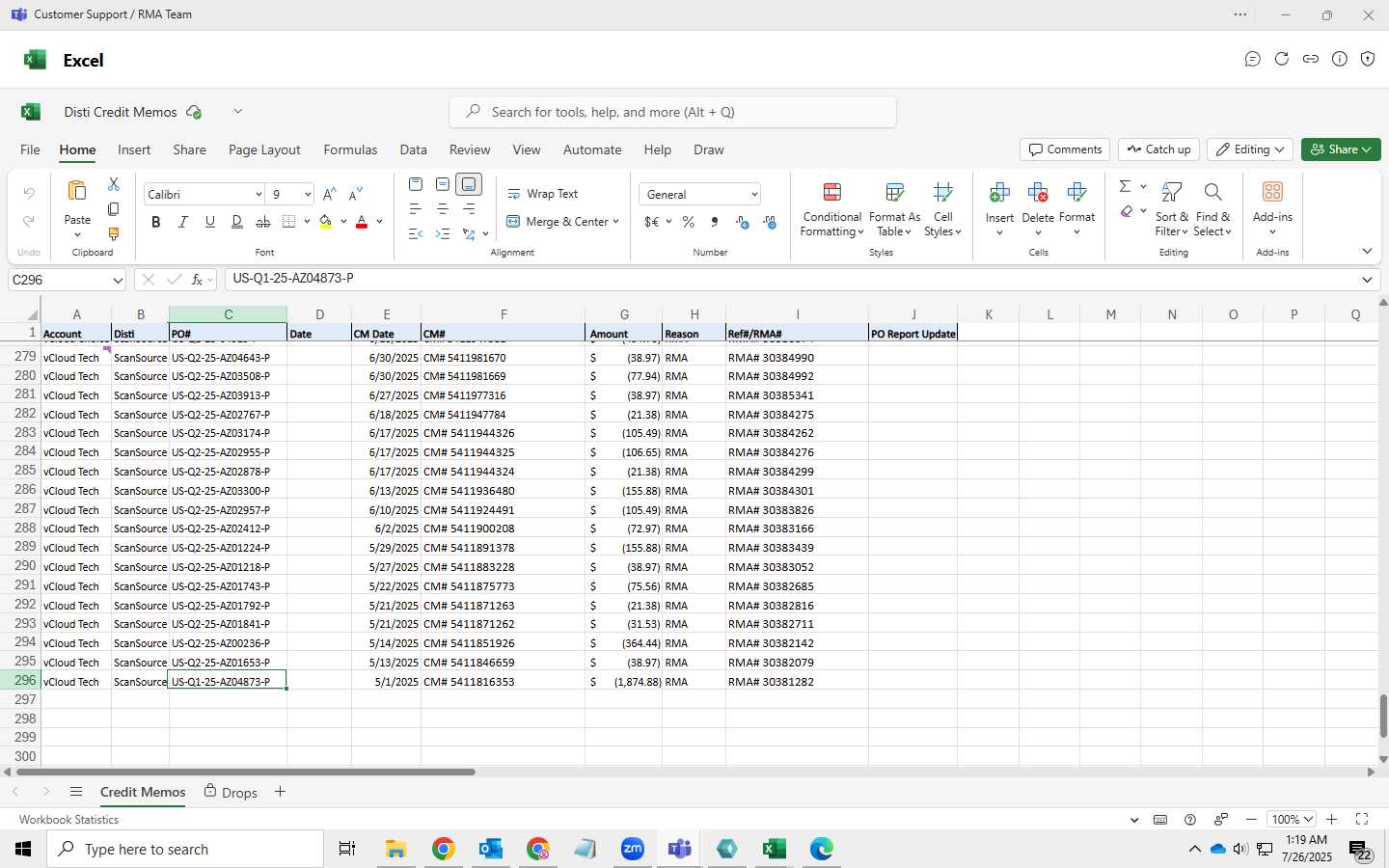This screenshot has width=1389, height=868.
Task: Click the Decrease Indent icon
Action: (416, 233)
